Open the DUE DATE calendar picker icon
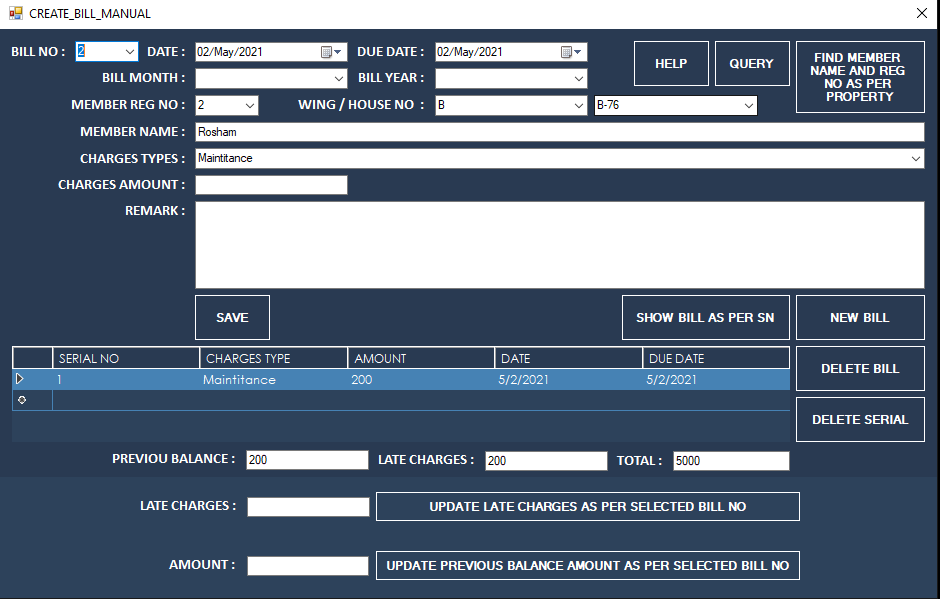 pos(571,52)
